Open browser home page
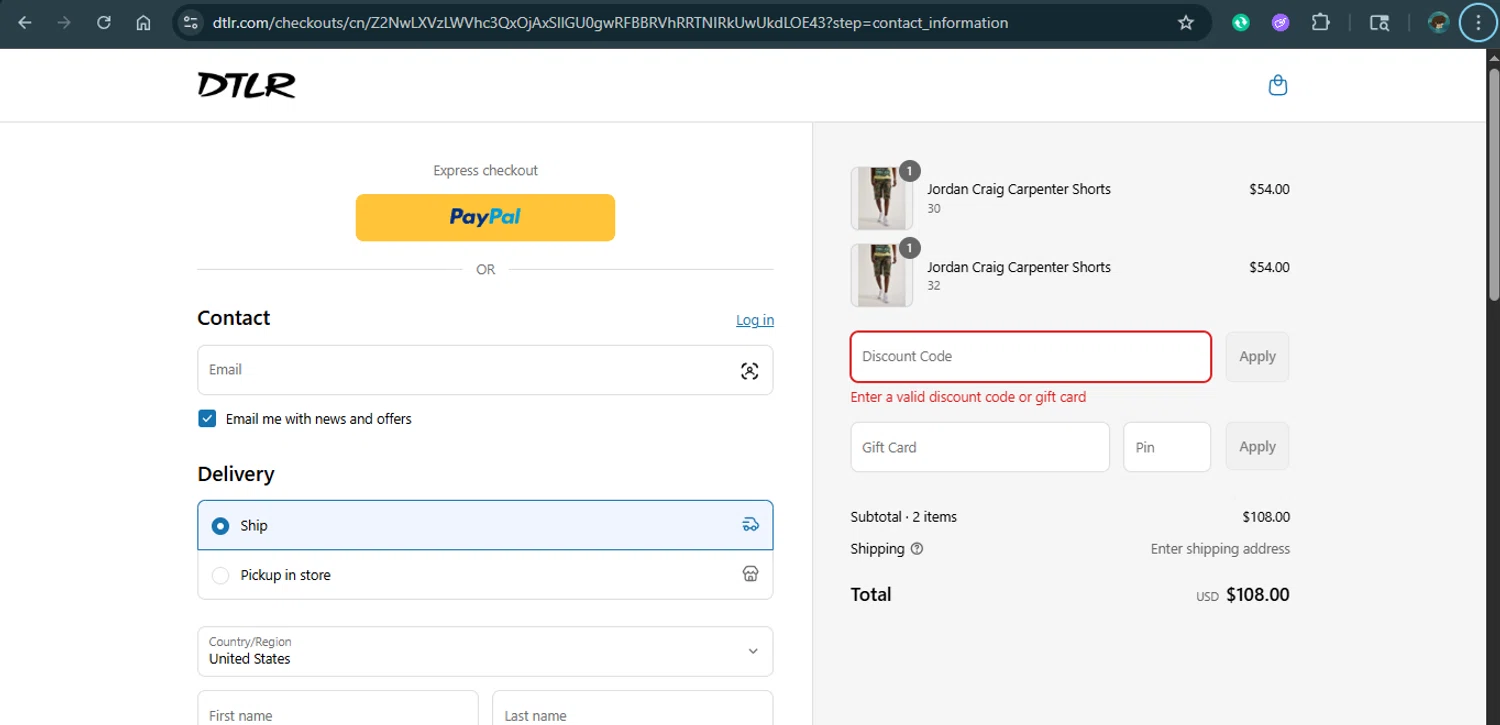This screenshot has width=1500, height=725. tap(144, 22)
